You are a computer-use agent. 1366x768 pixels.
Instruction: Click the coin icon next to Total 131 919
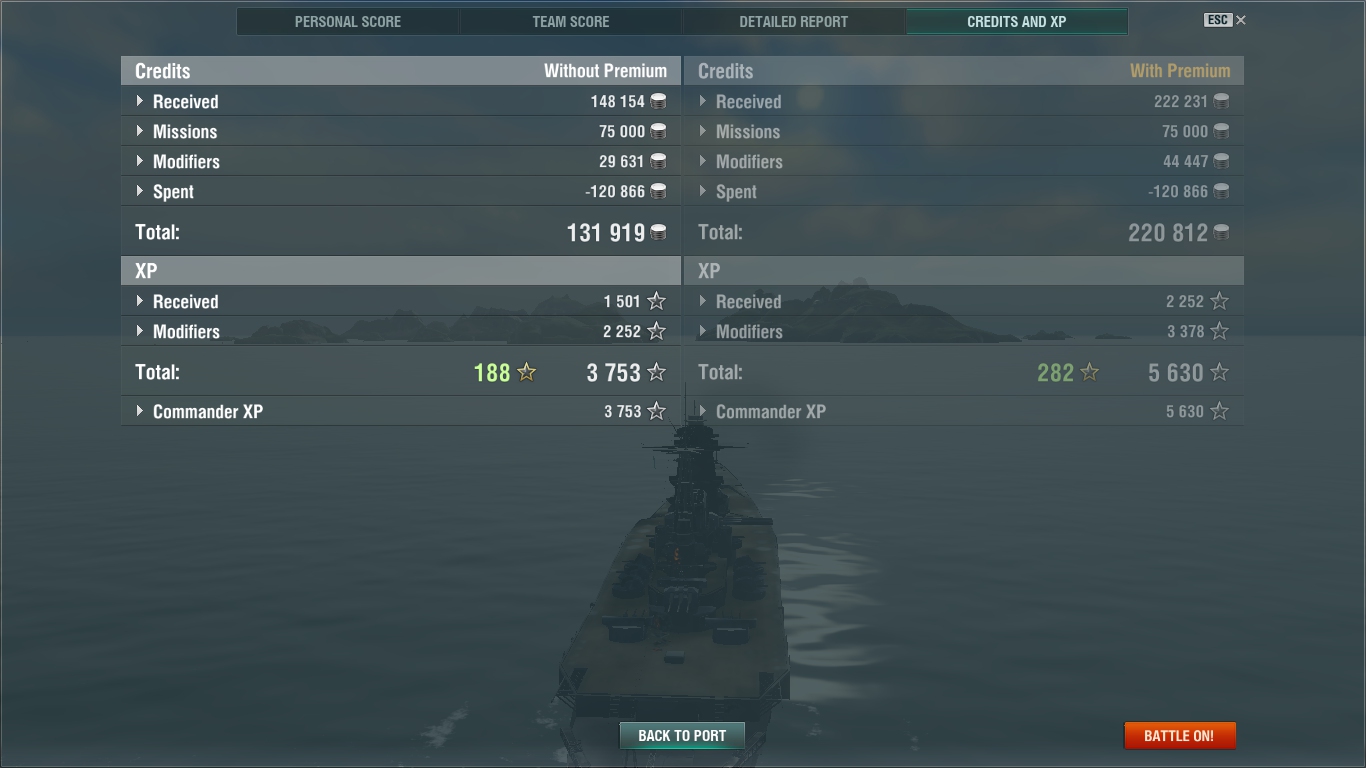point(658,232)
